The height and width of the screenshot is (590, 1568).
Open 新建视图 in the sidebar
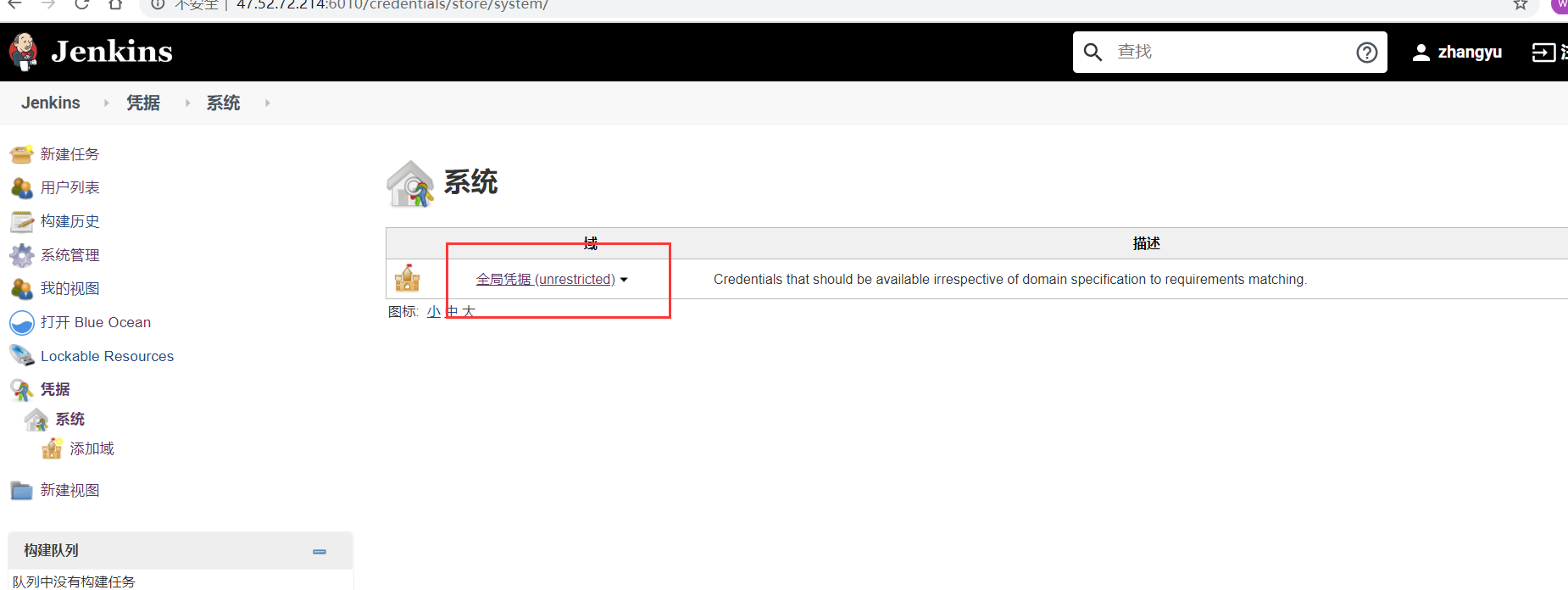(70, 490)
